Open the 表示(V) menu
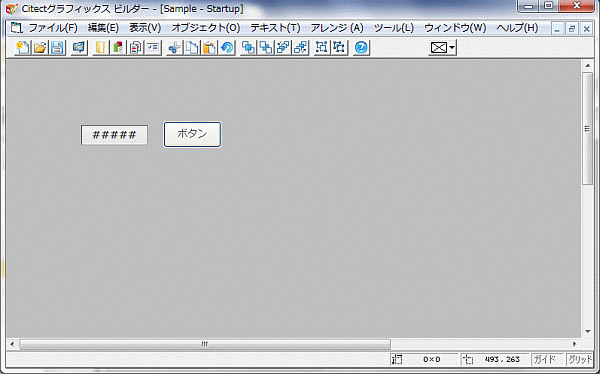The image size is (600, 374). click(x=145, y=28)
